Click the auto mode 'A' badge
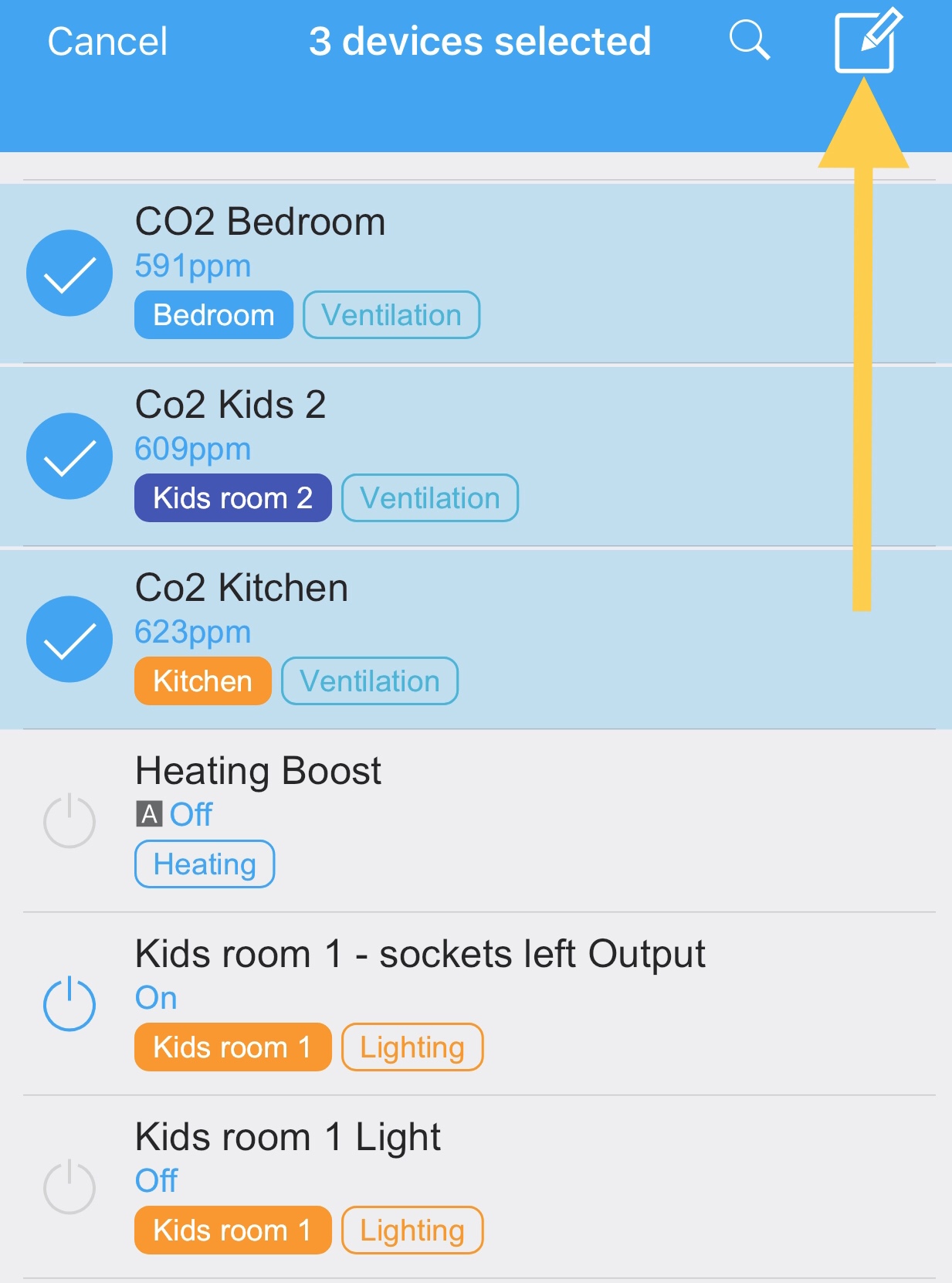Viewport: 952px width, 1283px height. [x=149, y=814]
